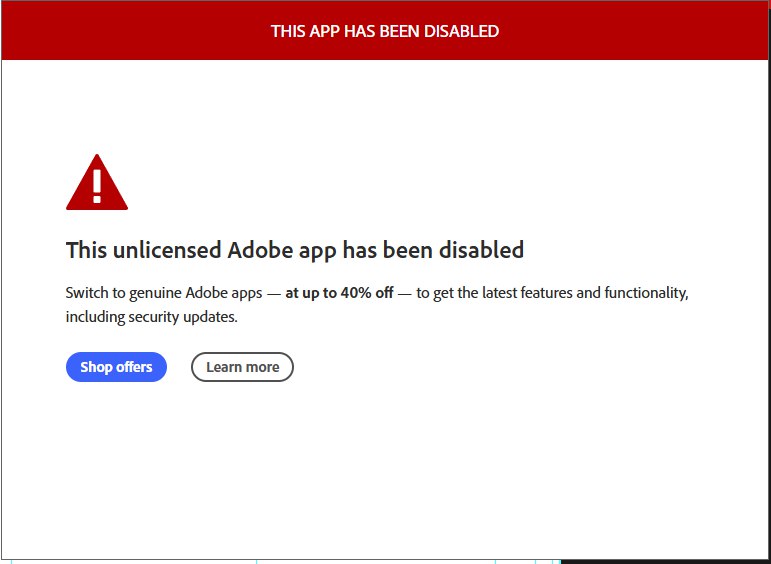
Task: Select the 'This unlicensed Adobe app has been disabled' heading
Action: (295, 250)
